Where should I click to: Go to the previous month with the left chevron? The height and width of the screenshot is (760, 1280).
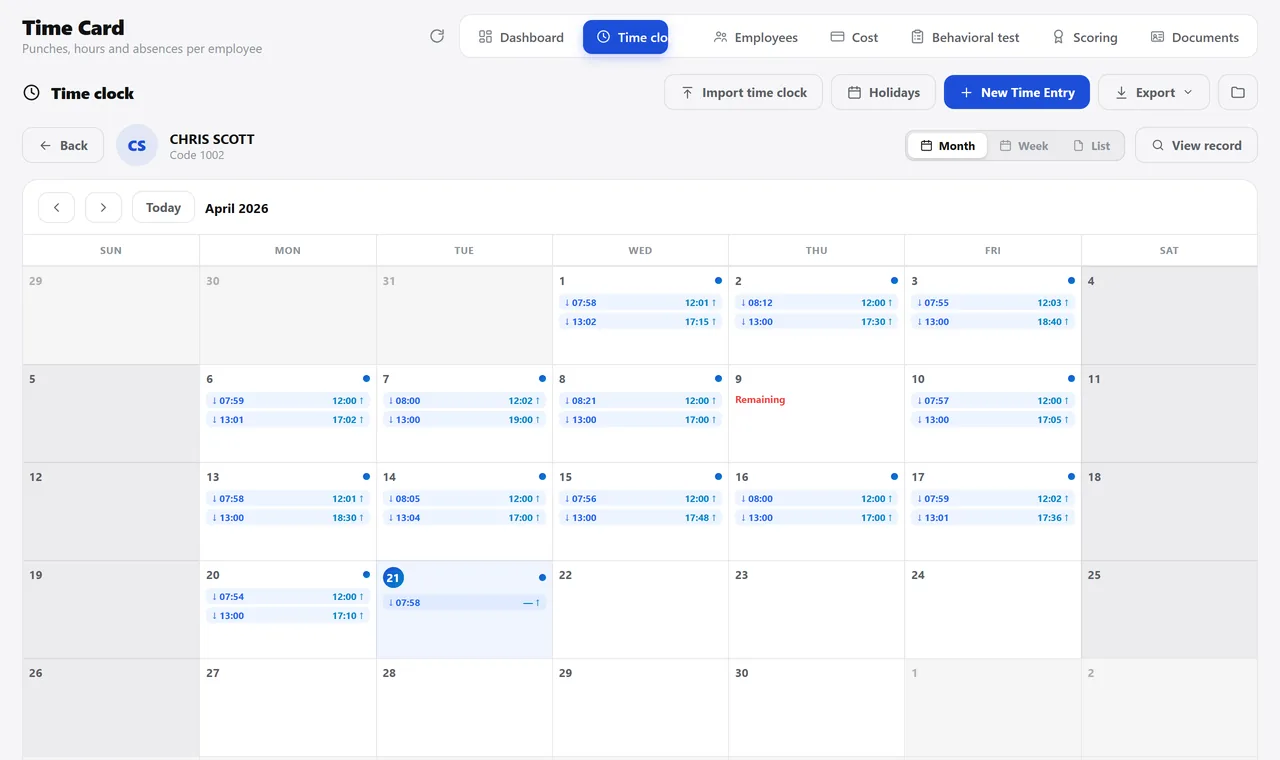(57, 207)
